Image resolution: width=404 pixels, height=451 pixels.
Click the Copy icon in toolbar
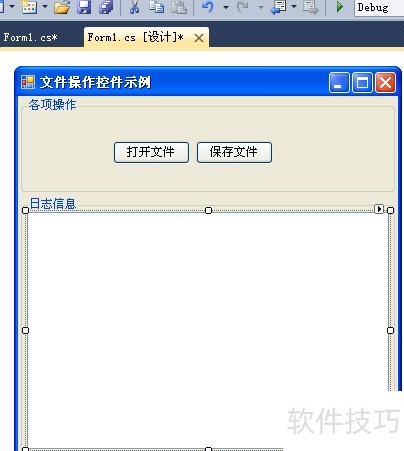pyautogui.click(x=156, y=7)
